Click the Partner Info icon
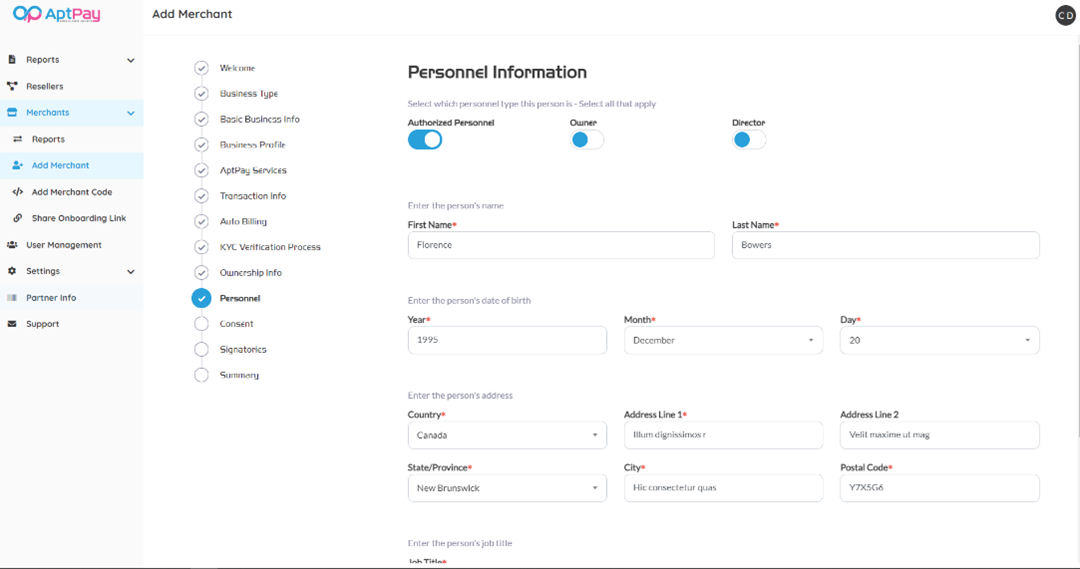1080x569 pixels. (12, 298)
